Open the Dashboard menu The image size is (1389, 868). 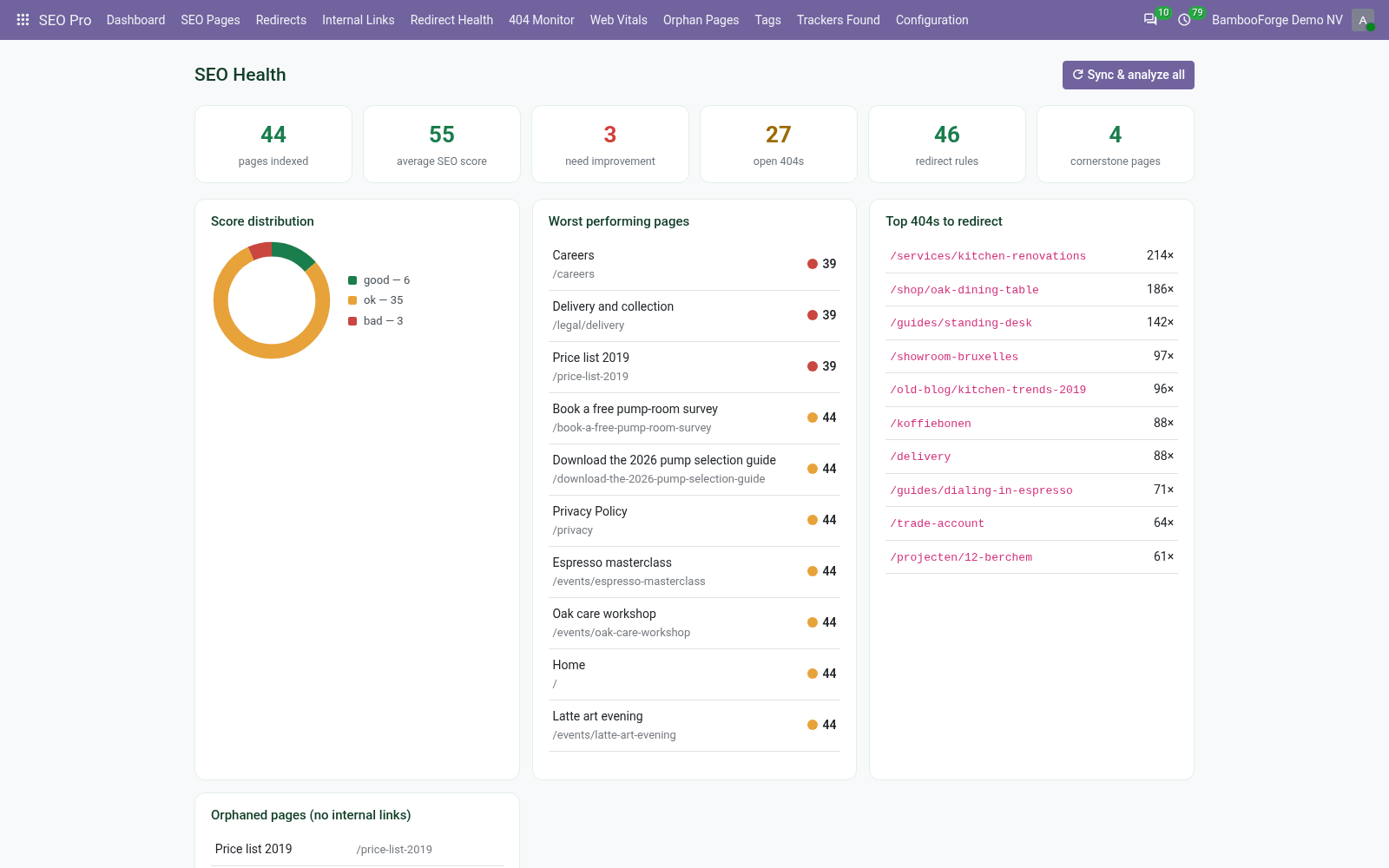pos(135,20)
